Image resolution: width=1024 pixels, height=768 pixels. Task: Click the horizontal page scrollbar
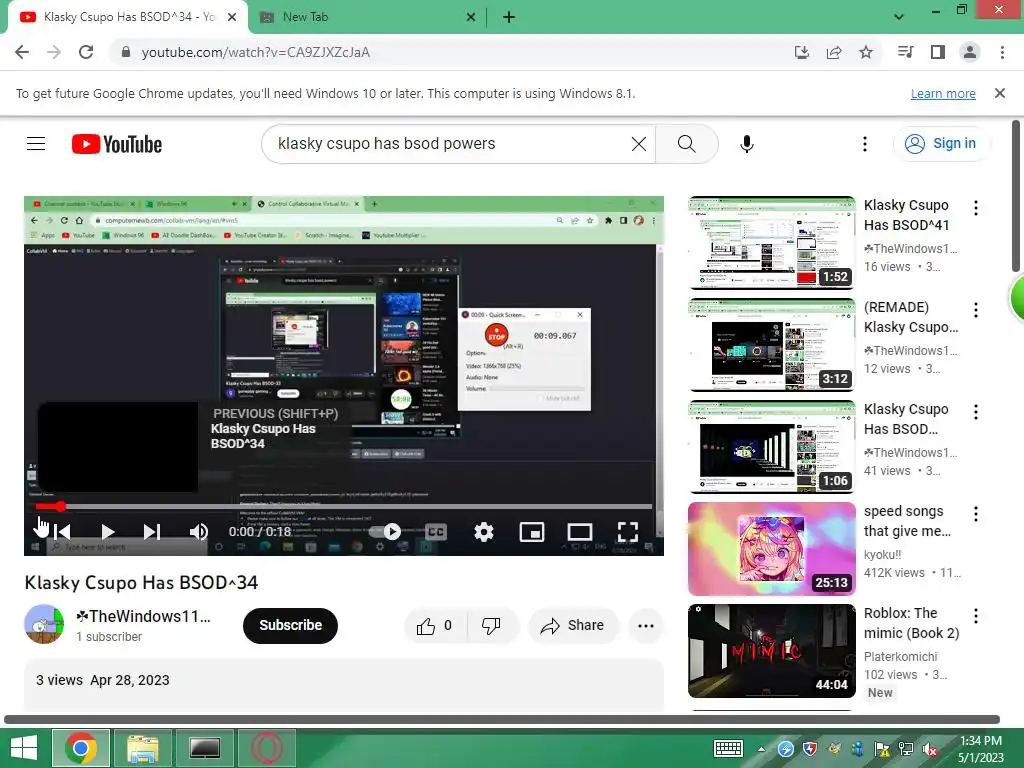tap(502, 719)
